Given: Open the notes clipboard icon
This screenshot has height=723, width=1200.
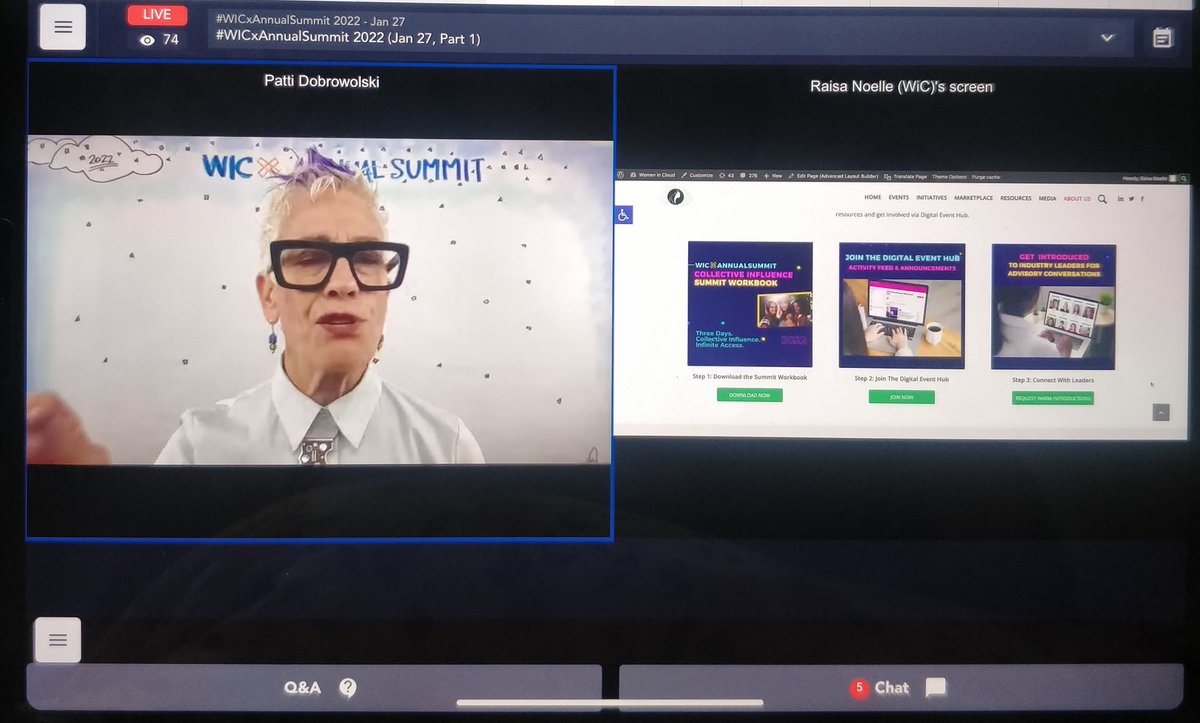Looking at the screenshot, I should point(1162,38).
